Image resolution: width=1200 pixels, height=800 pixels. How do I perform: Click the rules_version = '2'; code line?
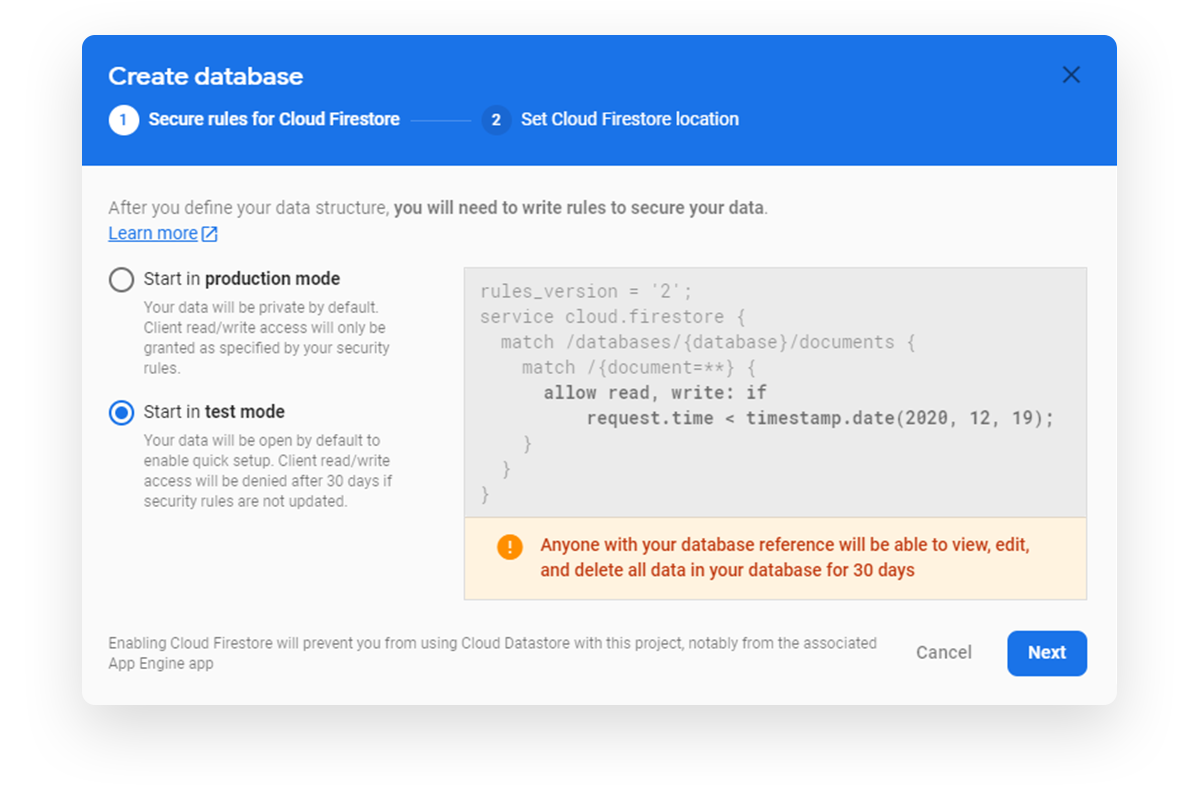586,291
